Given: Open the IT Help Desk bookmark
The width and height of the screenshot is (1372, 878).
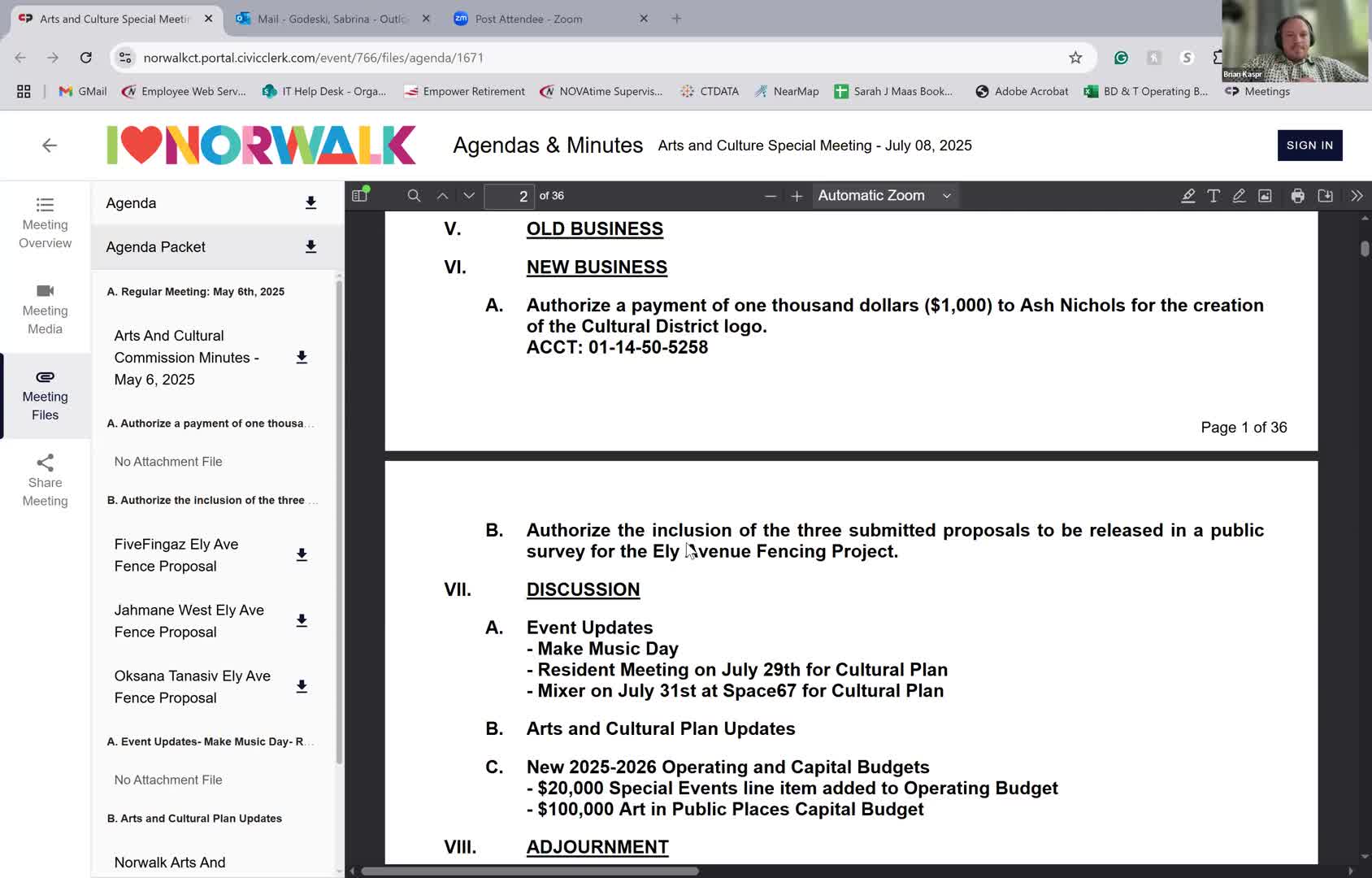Looking at the screenshot, I should point(324,91).
